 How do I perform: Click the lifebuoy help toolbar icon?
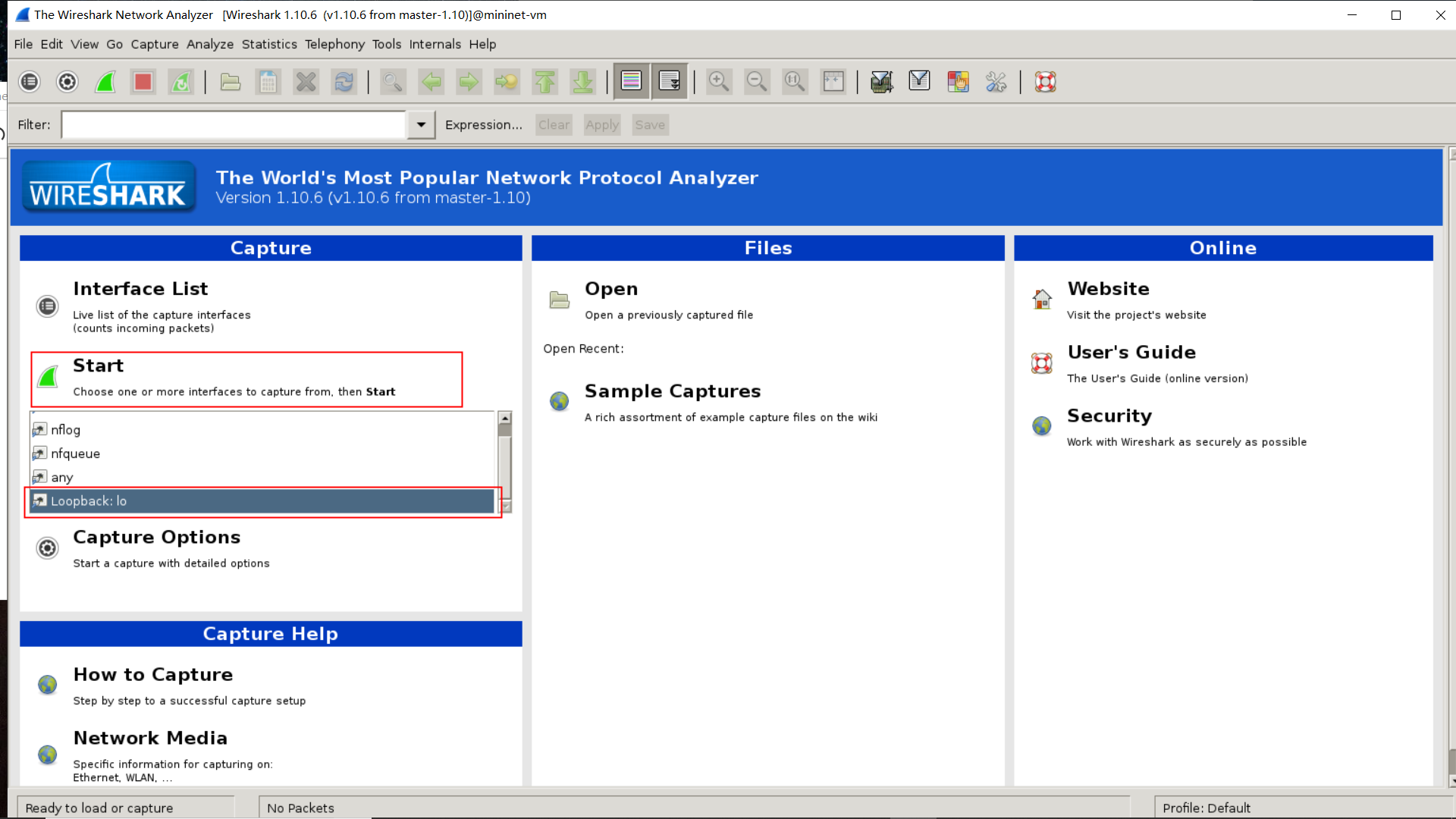pos(1046,81)
